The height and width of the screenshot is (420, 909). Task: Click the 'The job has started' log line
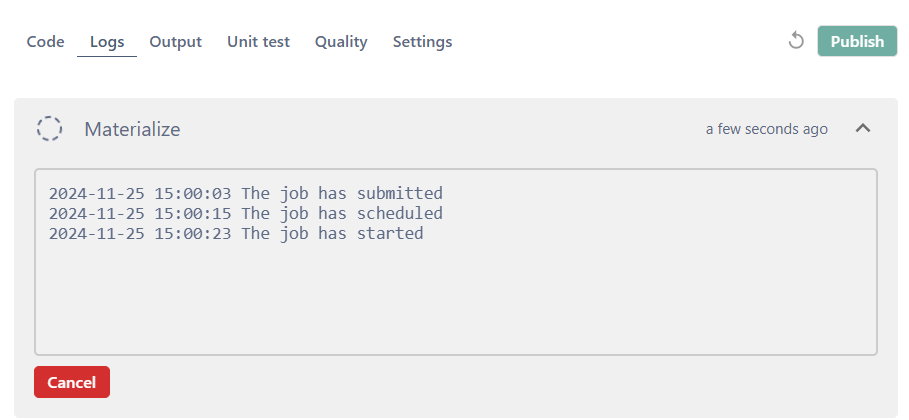[x=236, y=234]
